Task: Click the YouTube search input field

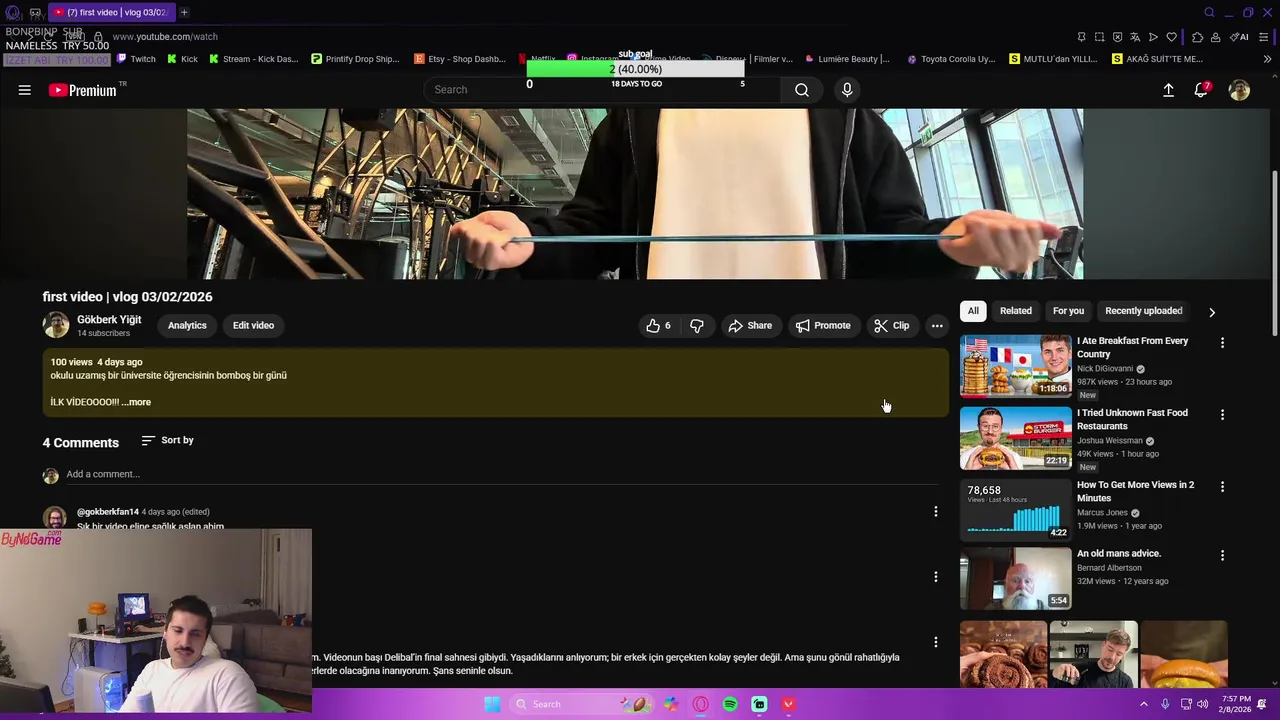Action: coord(602,90)
